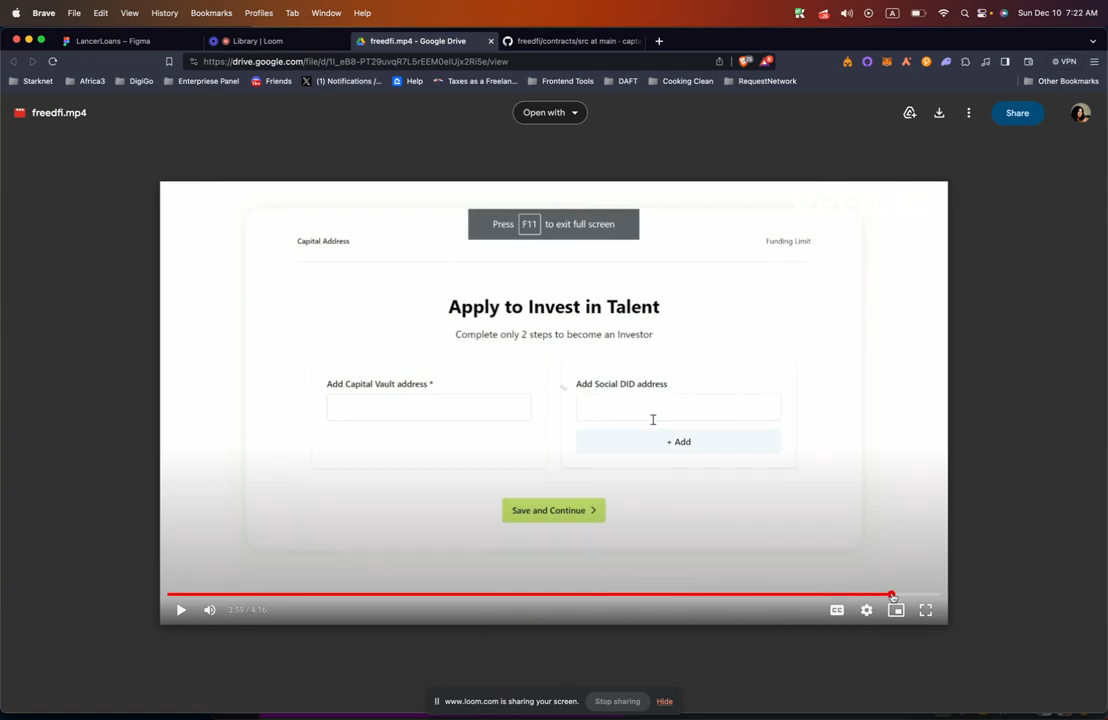Screen dimensions: 1108x720
Task: Open the Other Bookmarks folder
Action: coord(1061,81)
